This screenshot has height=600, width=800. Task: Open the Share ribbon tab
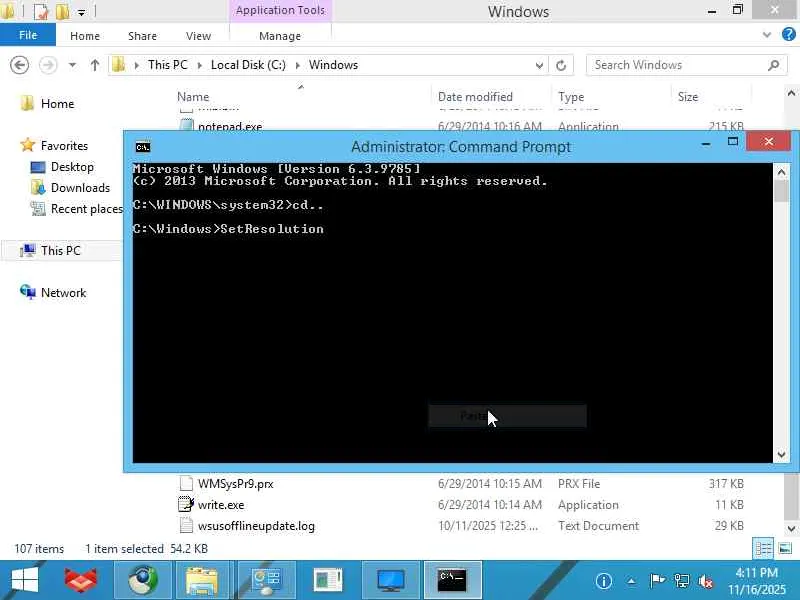click(x=142, y=36)
